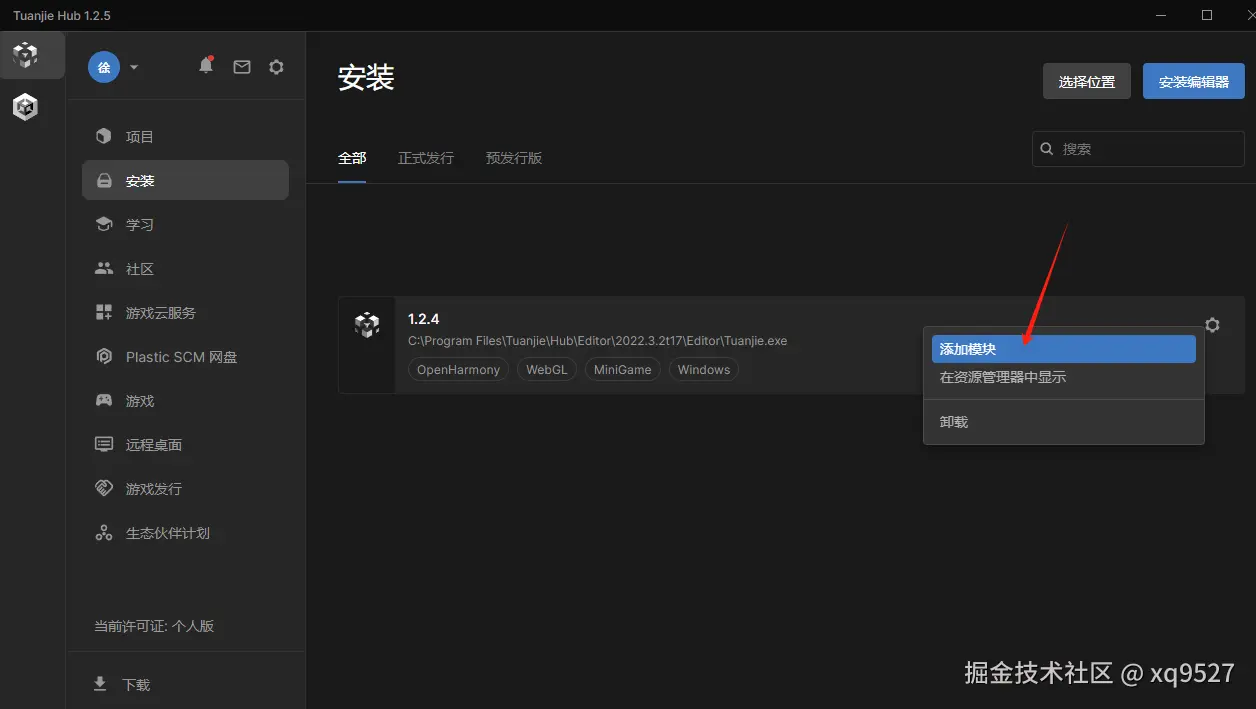The image size is (1256, 709).
Task: Click the 游戏 gamepad icon
Action: [x=104, y=400]
